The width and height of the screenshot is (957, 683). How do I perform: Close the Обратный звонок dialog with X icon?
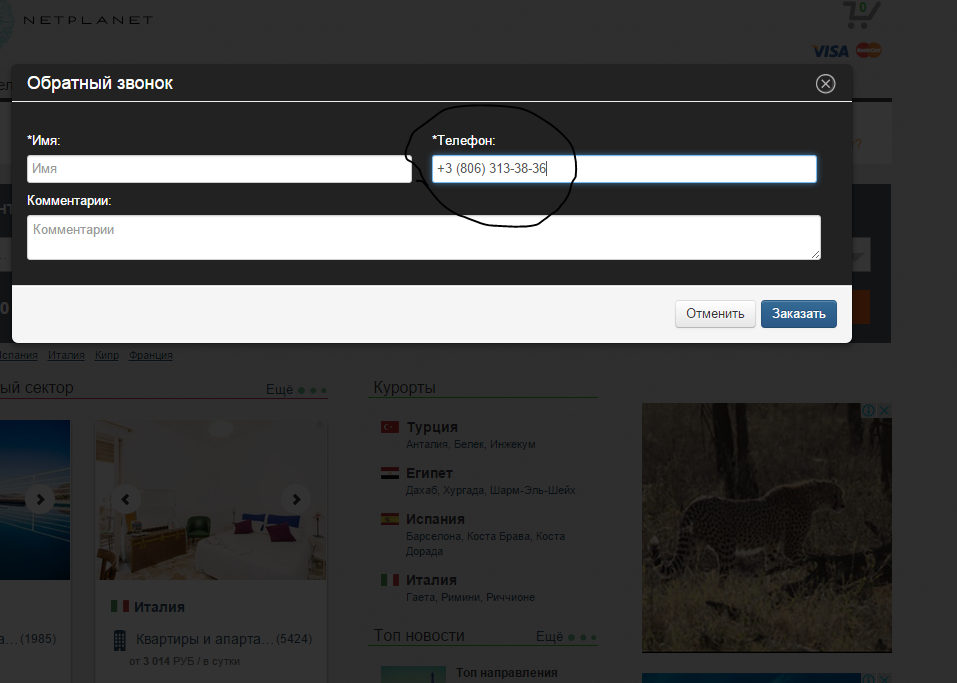tap(825, 84)
